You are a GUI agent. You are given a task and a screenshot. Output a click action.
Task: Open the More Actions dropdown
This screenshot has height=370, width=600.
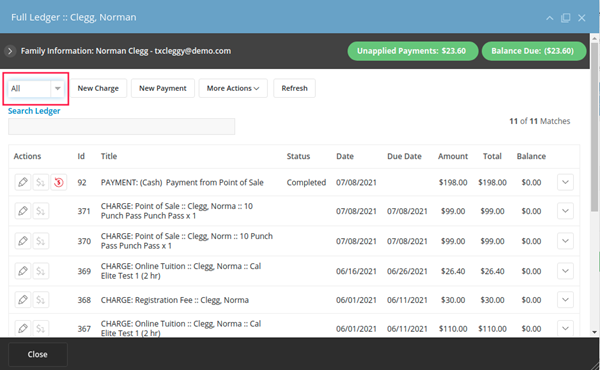pyautogui.click(x=233, y=88)
